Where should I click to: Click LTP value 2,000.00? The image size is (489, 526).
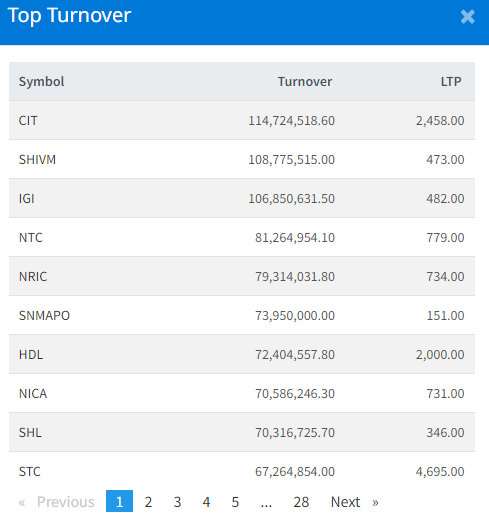click(440, 354)
